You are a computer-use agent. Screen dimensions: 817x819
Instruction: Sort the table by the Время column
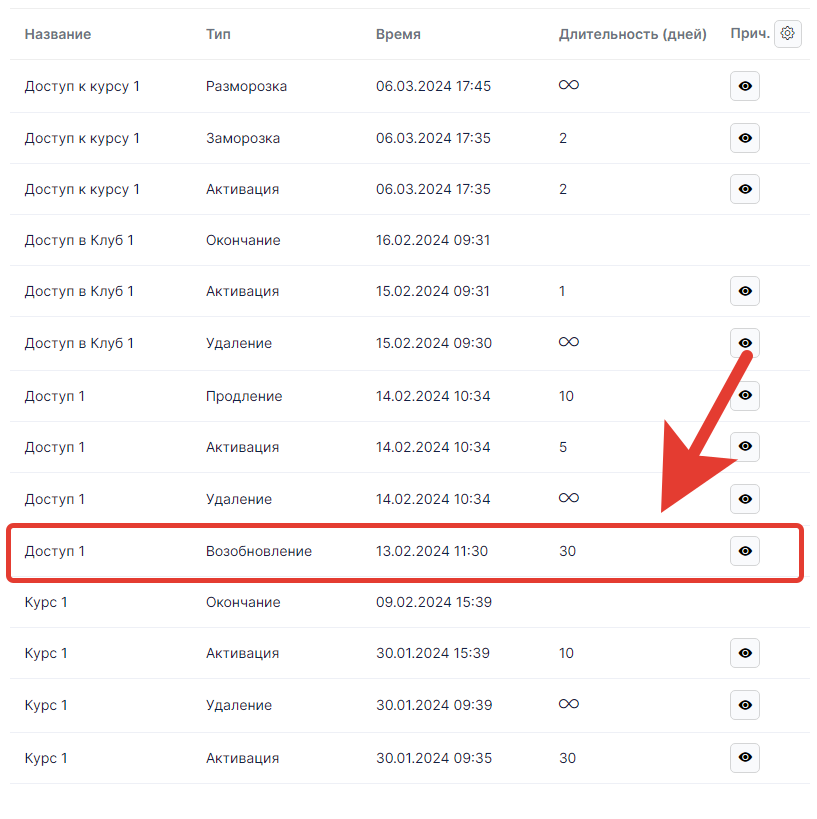pos(398,34)
